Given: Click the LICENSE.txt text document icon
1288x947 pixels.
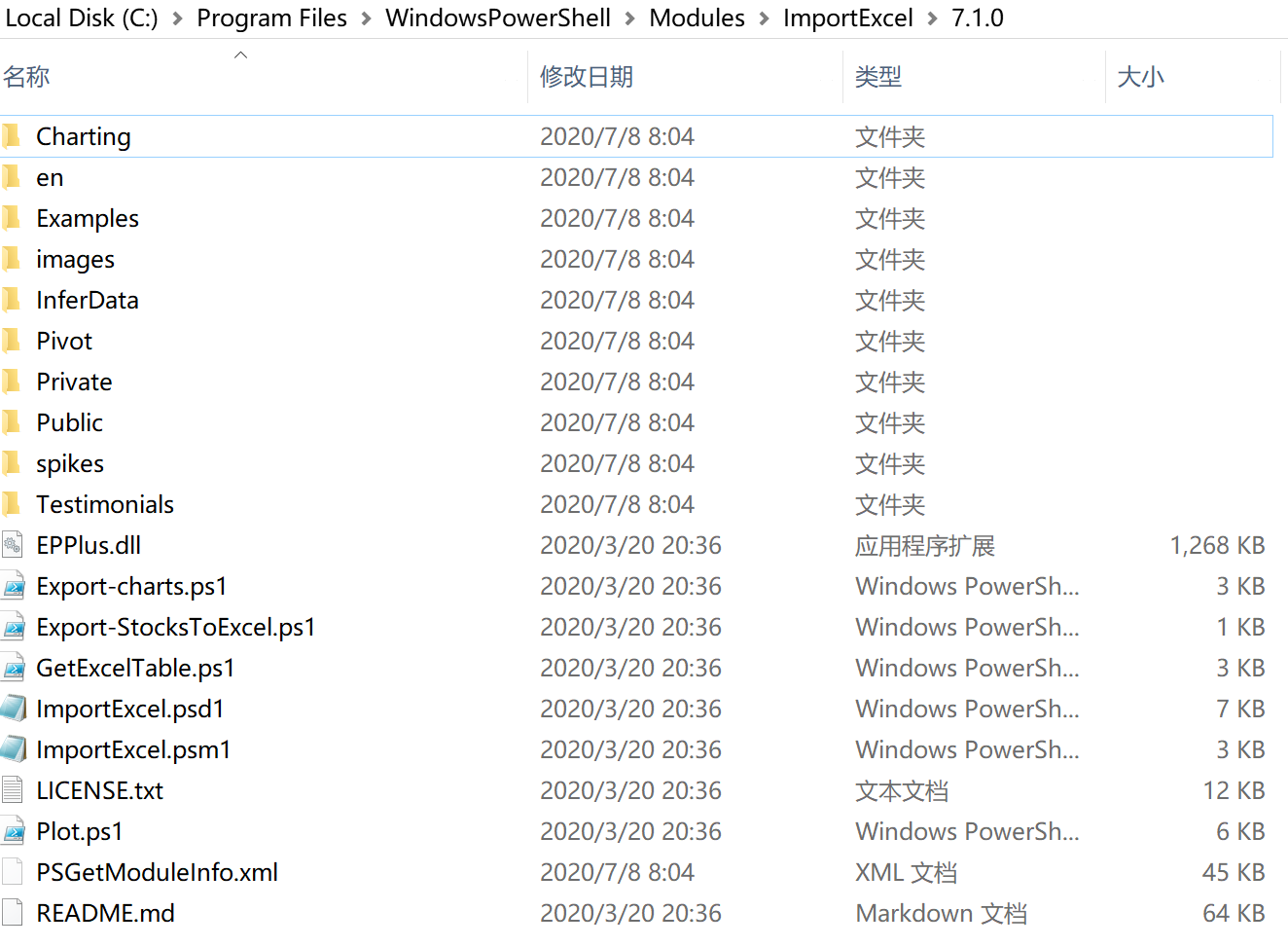Looking at the screenshot, I should 14,790.
